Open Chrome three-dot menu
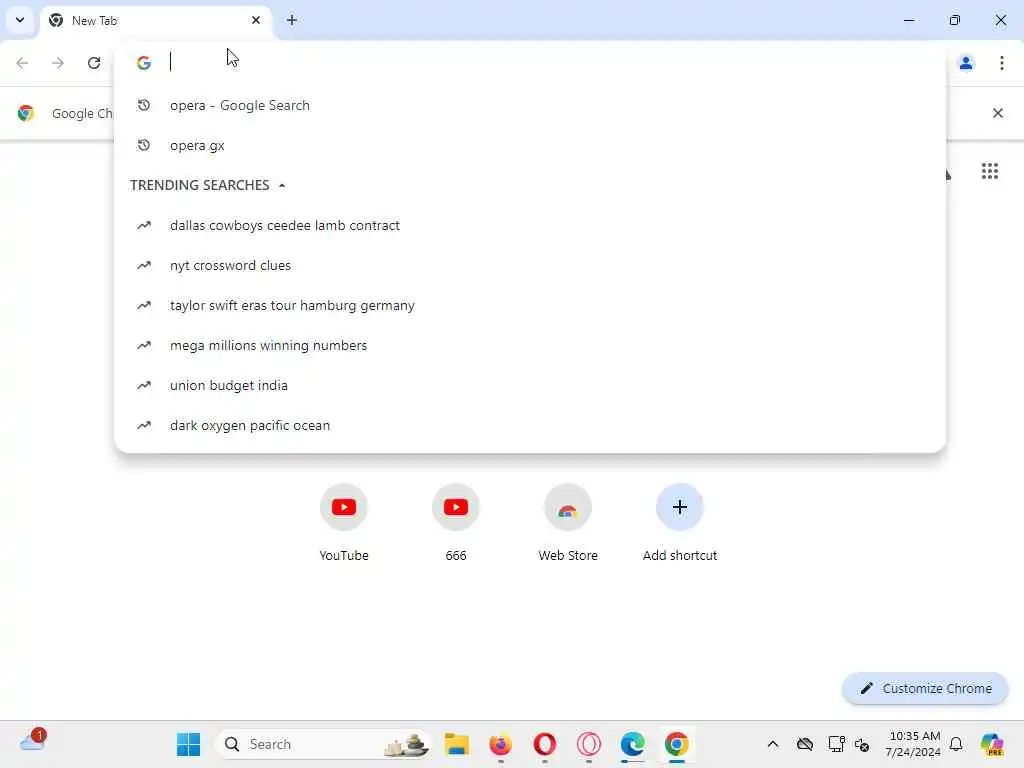The height and width of the screenshot is (768, 1024). (x=1002, y=63)
